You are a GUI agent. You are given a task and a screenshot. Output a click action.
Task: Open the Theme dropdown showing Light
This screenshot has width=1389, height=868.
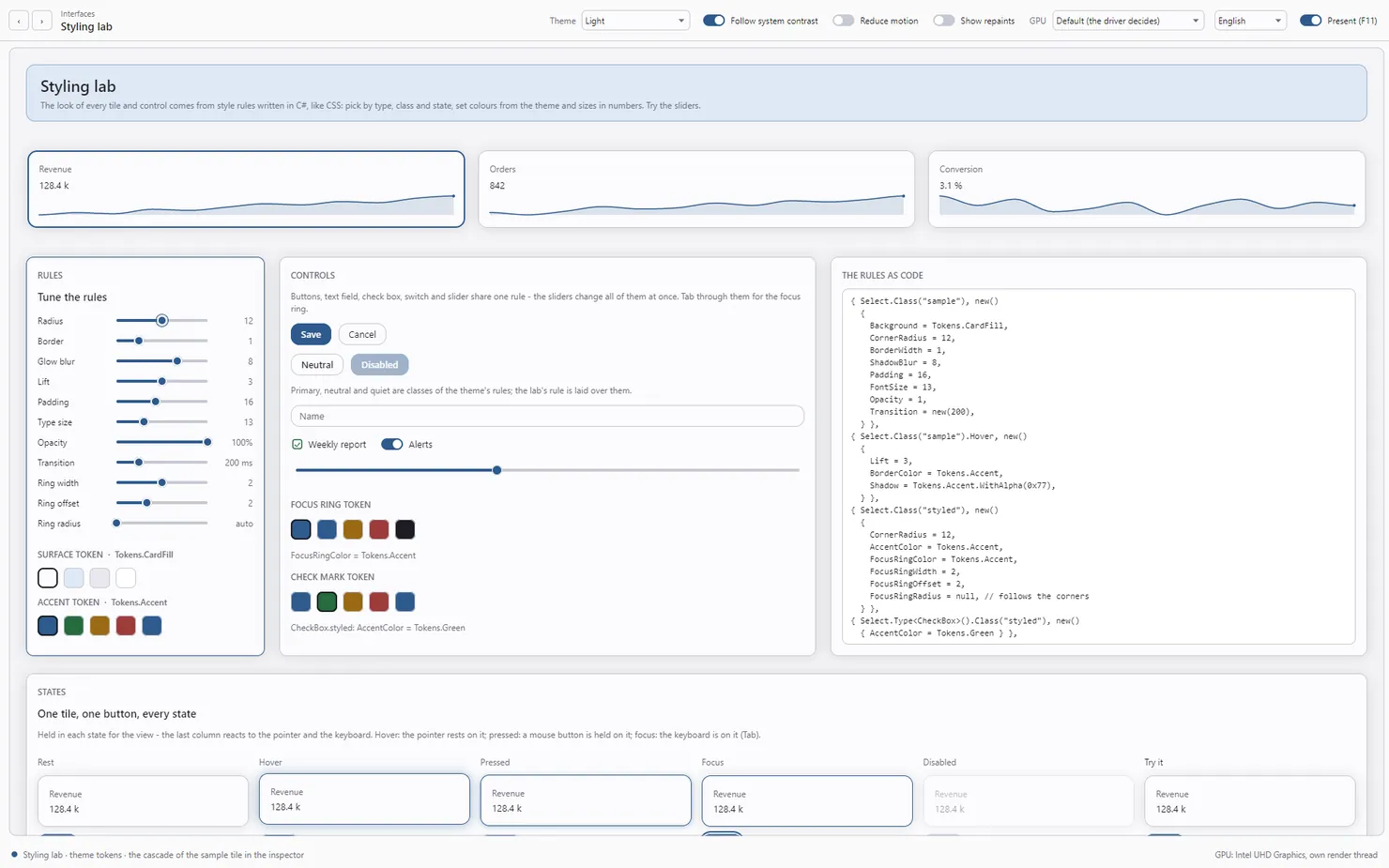635,21
